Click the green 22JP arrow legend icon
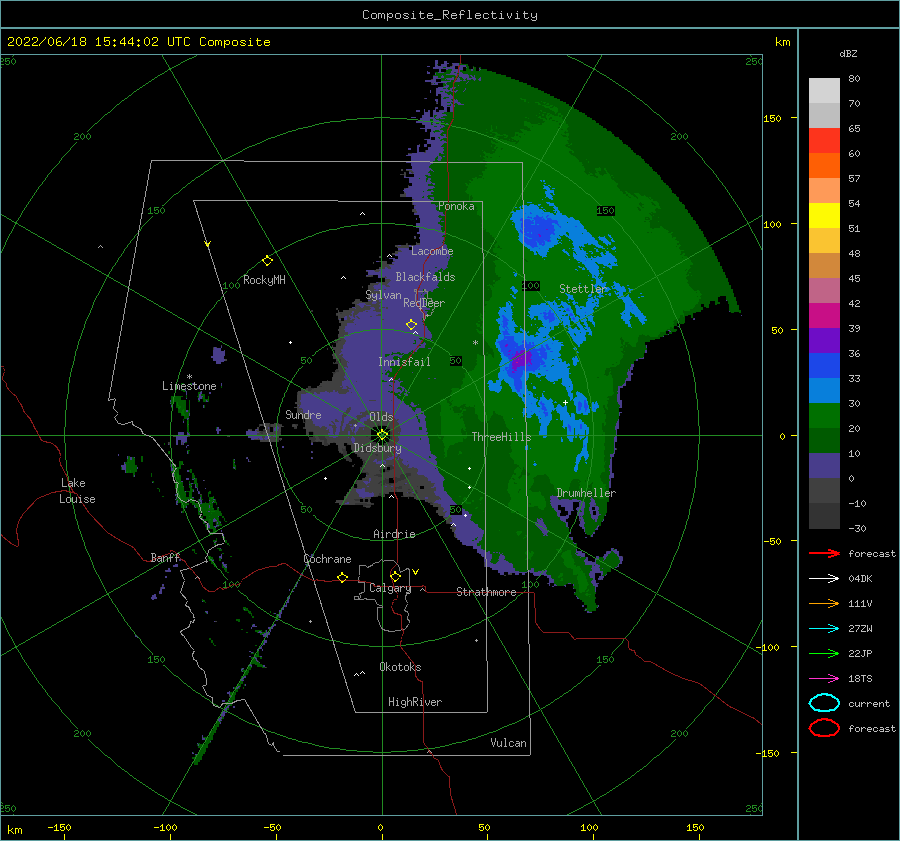 (824, 653)
